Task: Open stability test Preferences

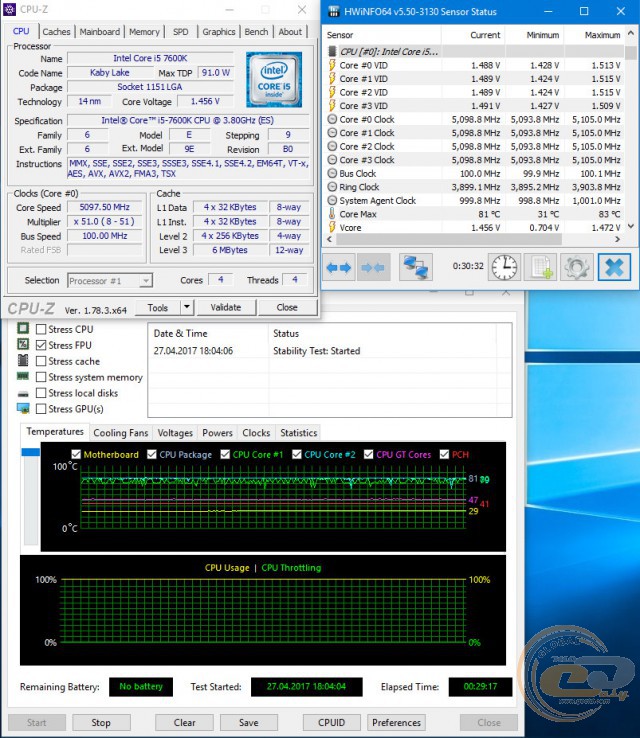Action: (396, 722)
